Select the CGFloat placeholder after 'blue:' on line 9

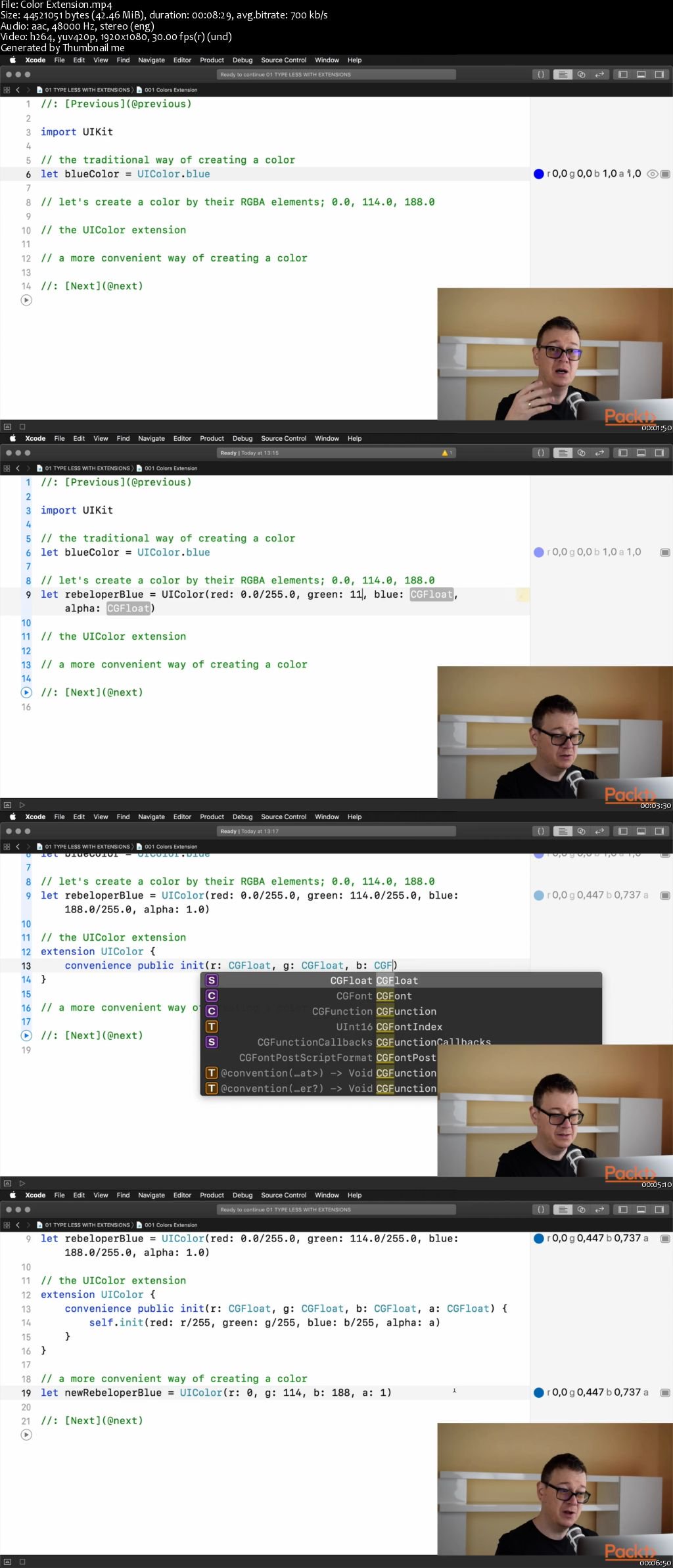pos(432,594)
